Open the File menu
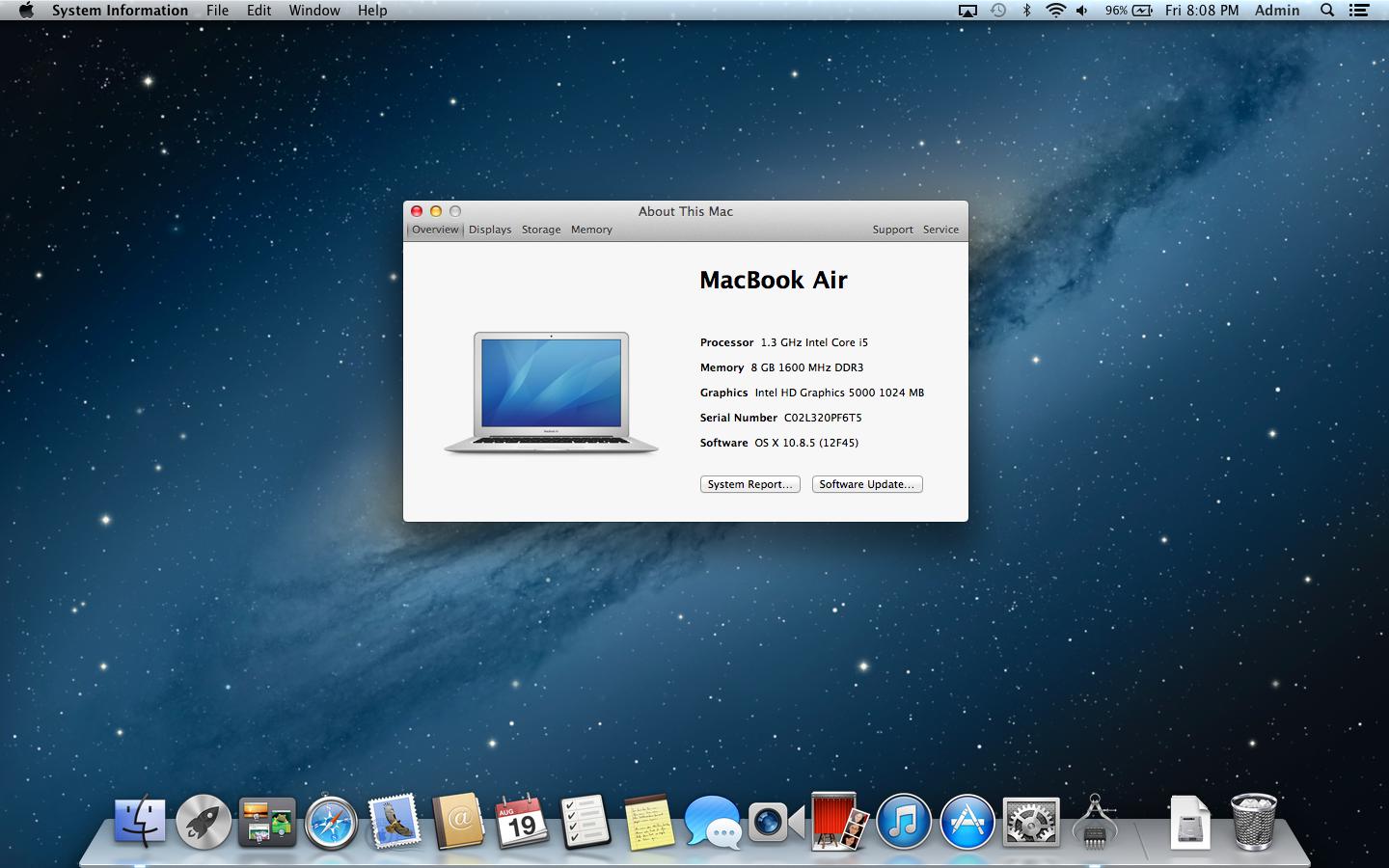Screen dimensions: 1389x868 click(217, 11)
